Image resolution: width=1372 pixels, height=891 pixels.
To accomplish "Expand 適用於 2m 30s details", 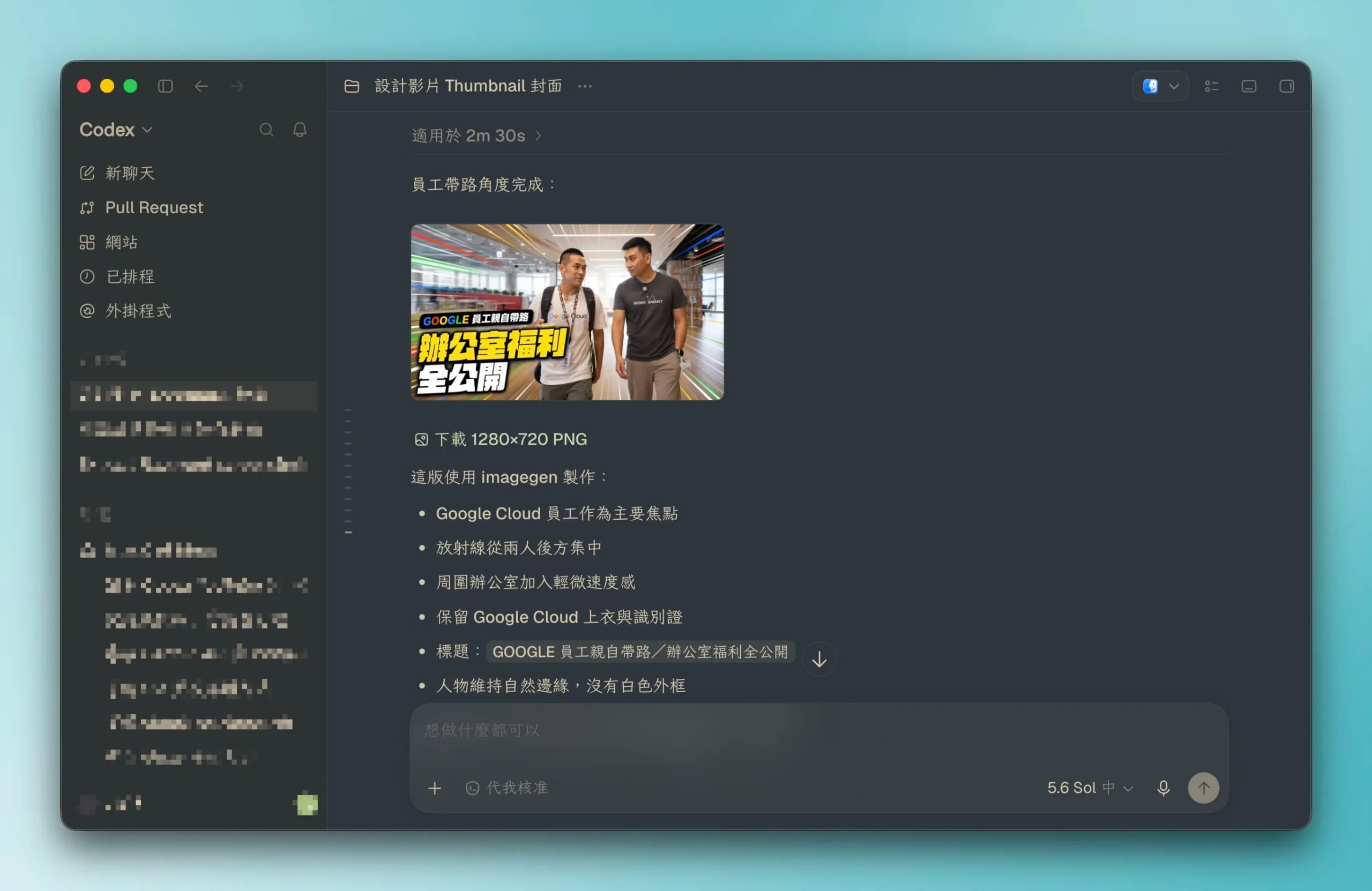I will coord(476,136).
